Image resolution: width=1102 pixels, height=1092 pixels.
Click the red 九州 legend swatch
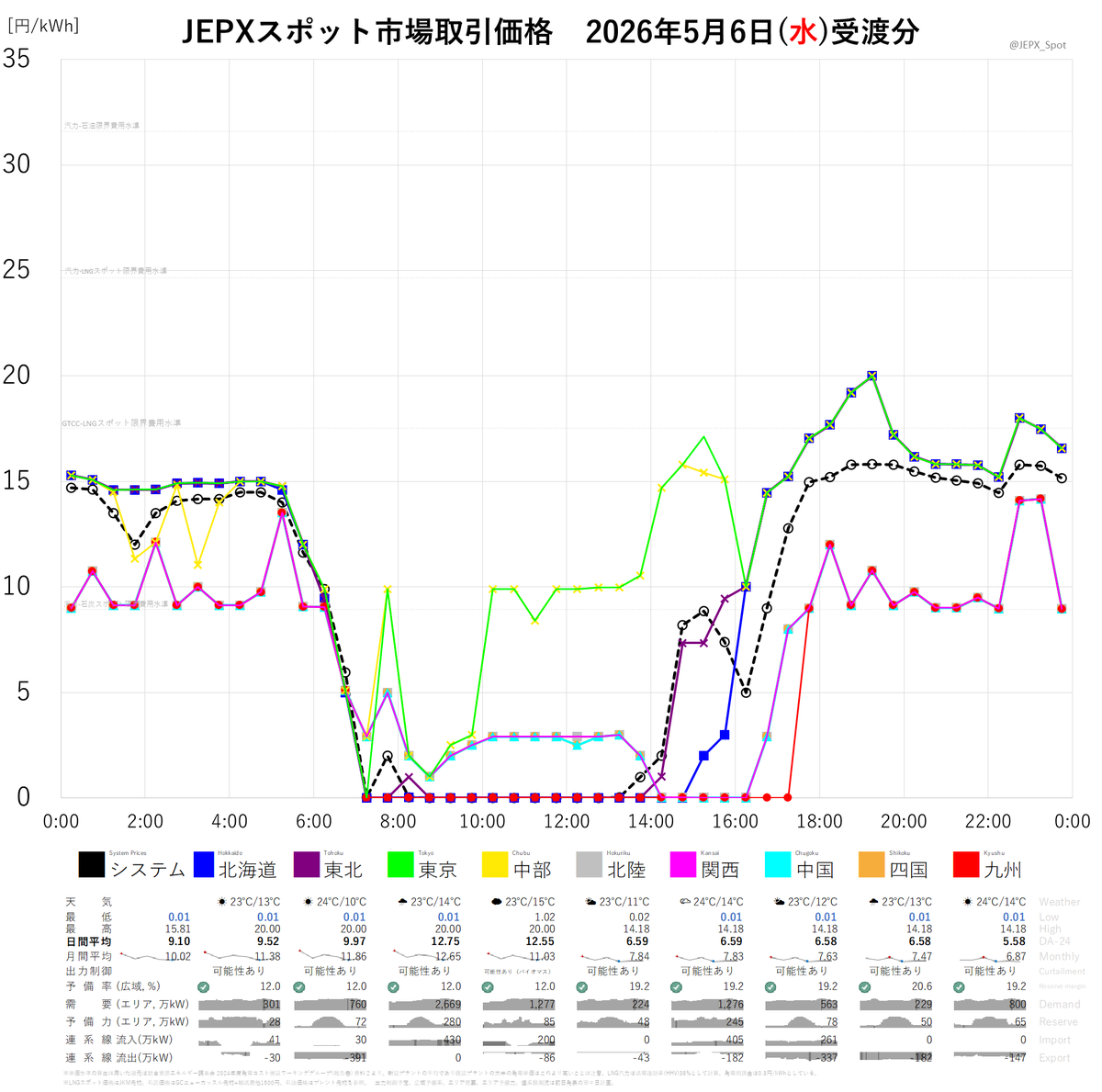point(967,865)
